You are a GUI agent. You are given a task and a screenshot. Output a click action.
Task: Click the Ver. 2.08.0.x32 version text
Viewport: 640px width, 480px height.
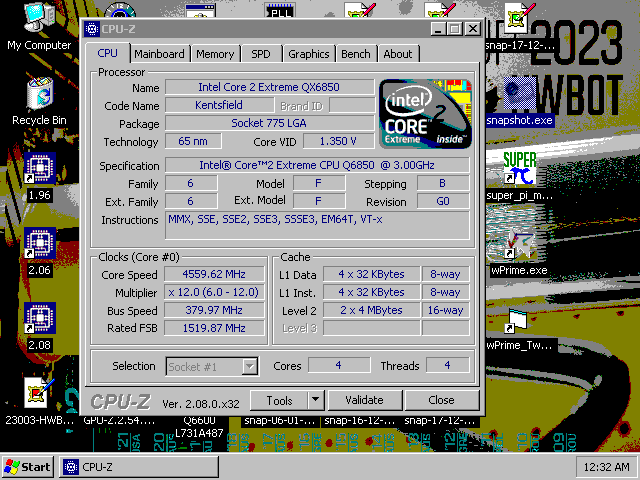click(201, 404)
